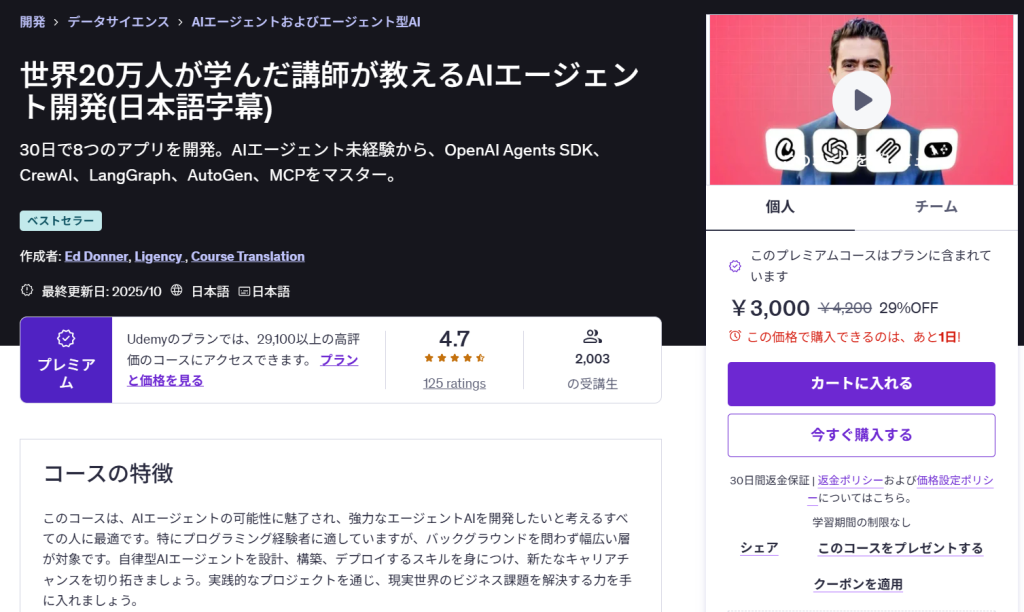1024x612 pixels.
Task: Click the closed captions subtitle icon
Action: pos(243,292)
